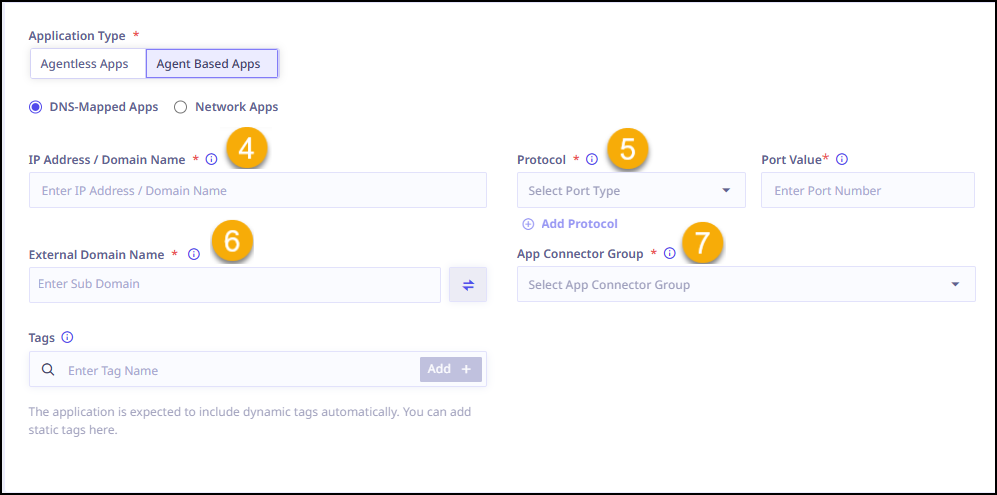Click info icon beside Tags label
This screenshot has width=997, height=495.
68,338
